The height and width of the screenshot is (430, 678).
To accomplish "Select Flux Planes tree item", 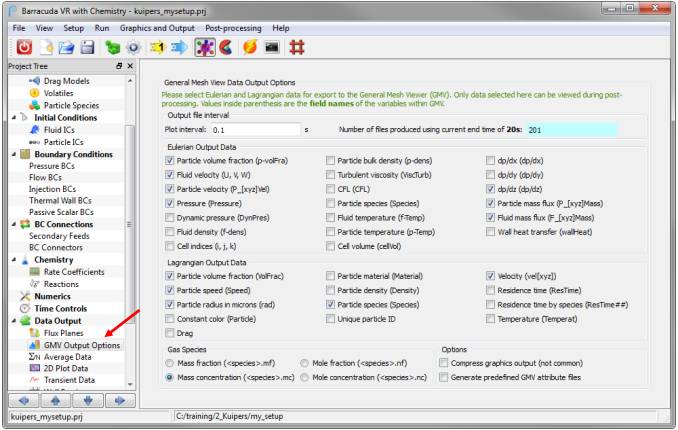I will pyautogui.click(x=64, y=333).
